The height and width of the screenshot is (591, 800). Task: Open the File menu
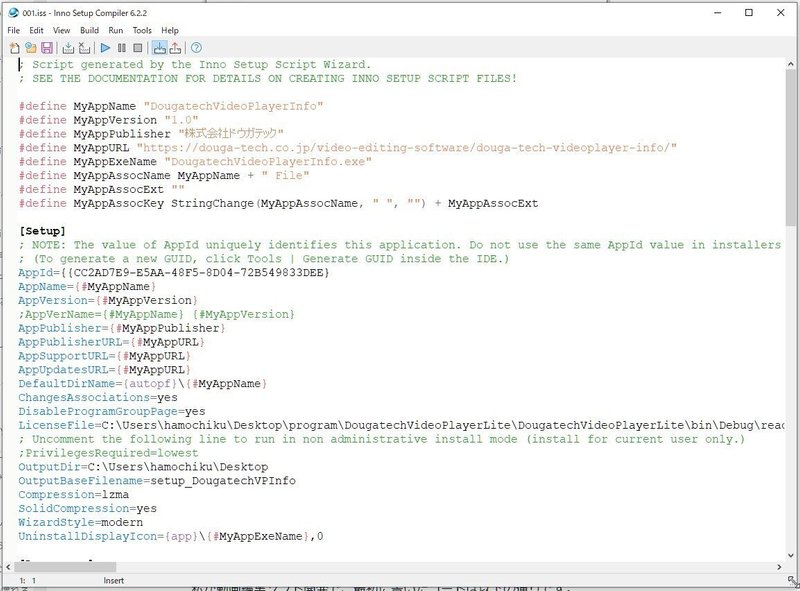pyautogui.click(x=14, y=30)
